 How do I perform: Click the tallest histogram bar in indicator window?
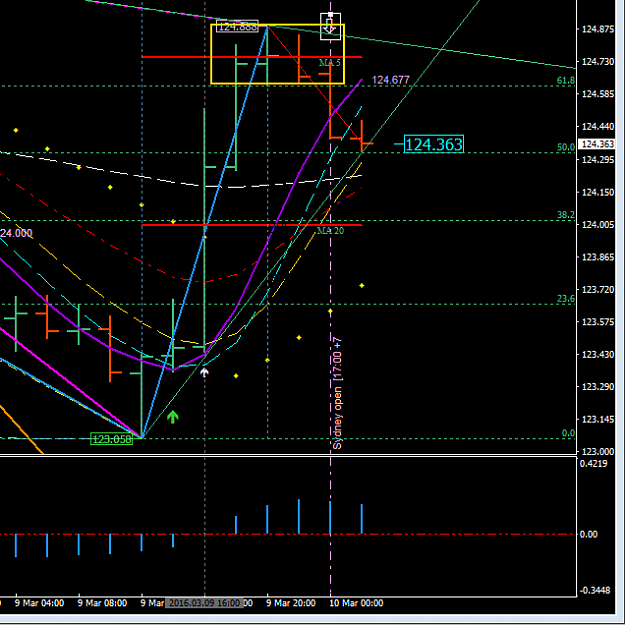coord(299,517)
